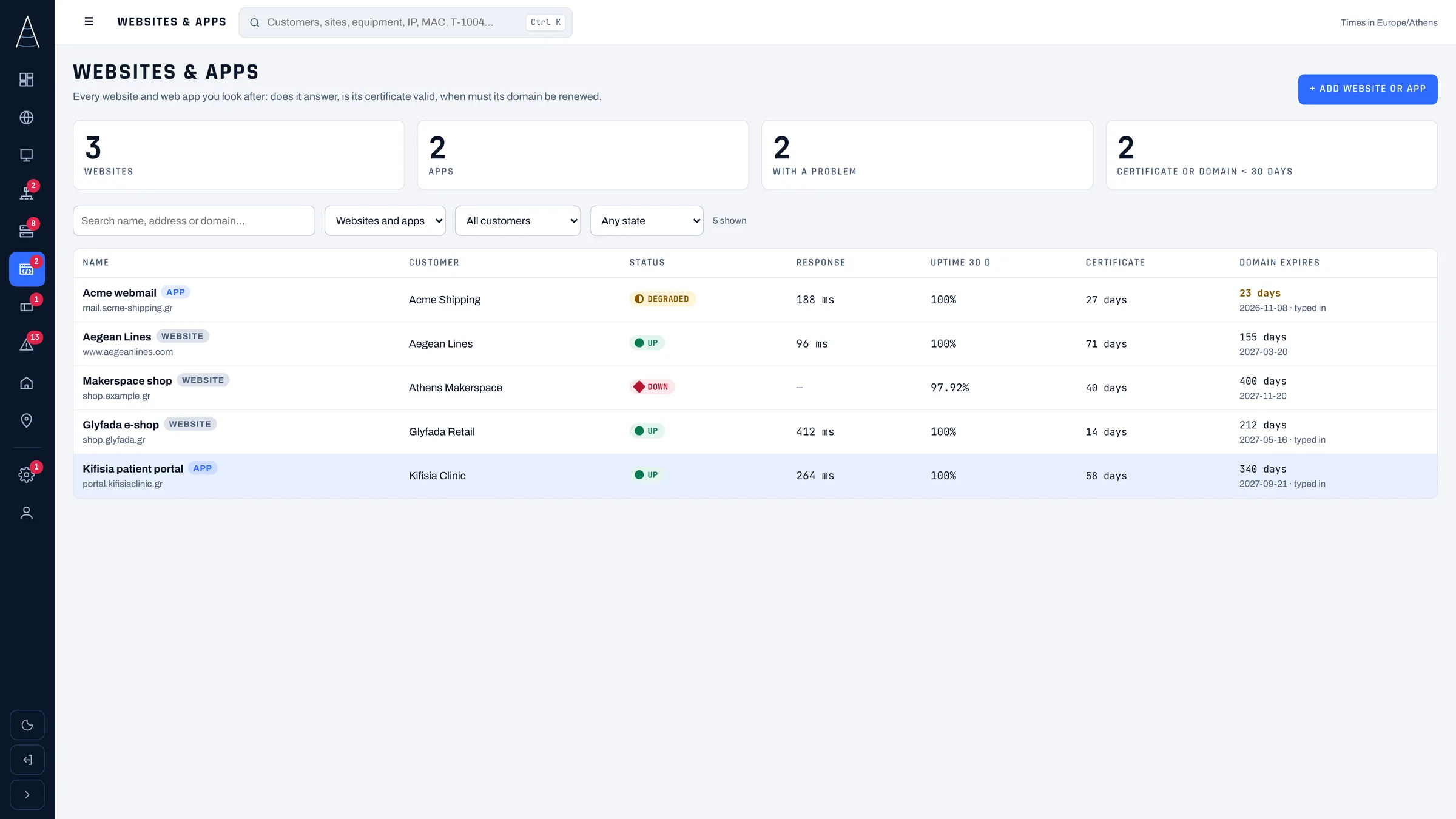Click the Websites summary card
This screenshot has width=1456, height=819.
(x=238, y=155)
